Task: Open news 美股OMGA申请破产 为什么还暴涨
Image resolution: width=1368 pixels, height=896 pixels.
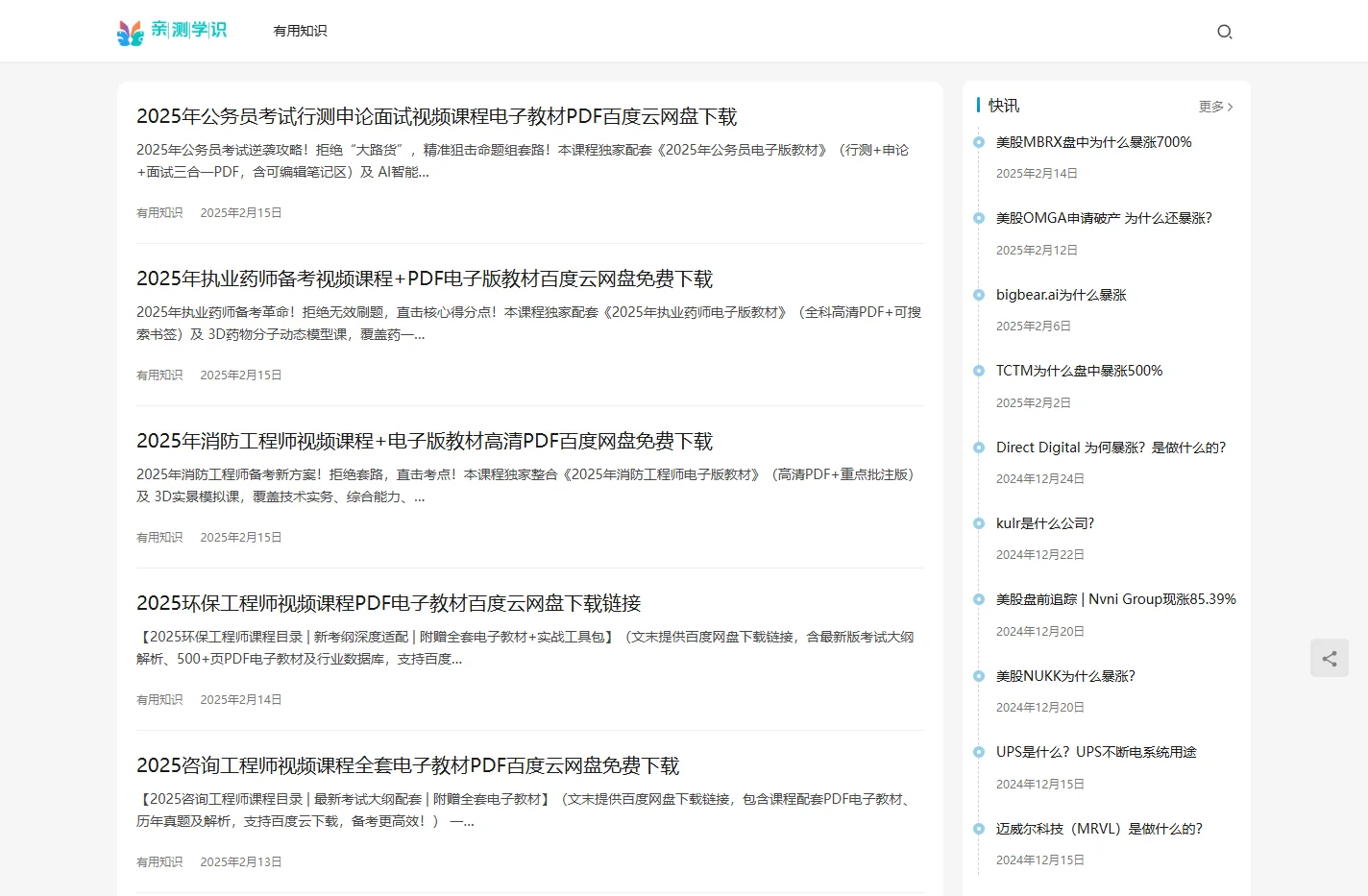Action: click(x=1104, y=218)
